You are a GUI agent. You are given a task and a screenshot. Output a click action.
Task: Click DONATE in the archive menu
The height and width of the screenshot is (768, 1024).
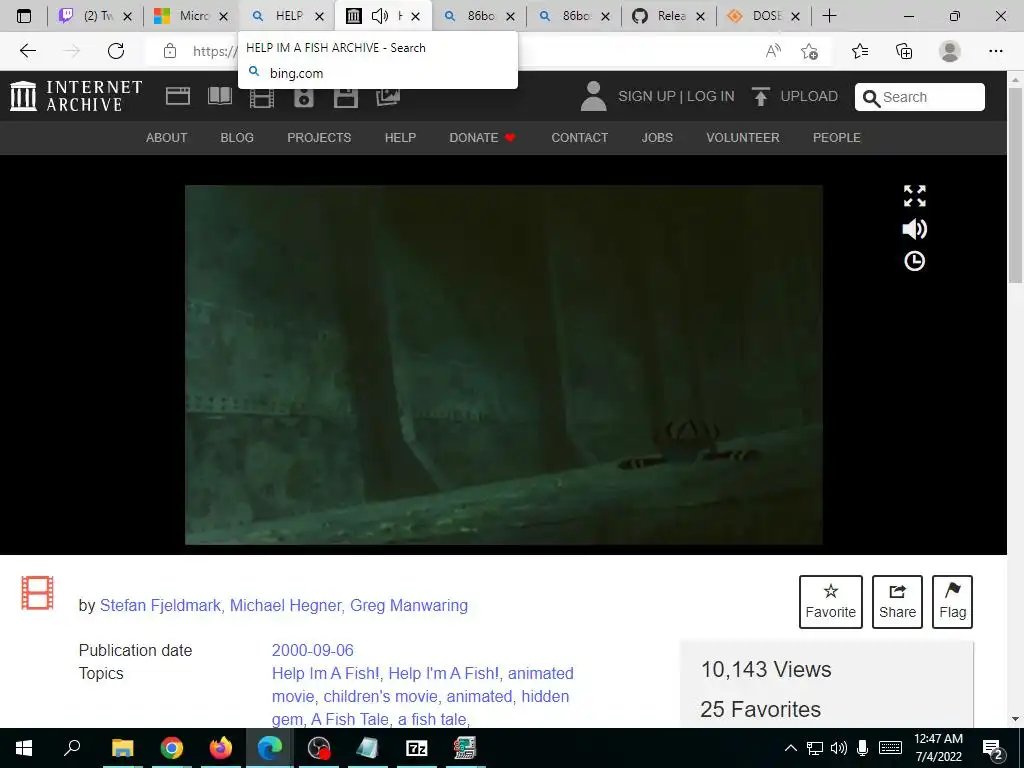point(483,138)
